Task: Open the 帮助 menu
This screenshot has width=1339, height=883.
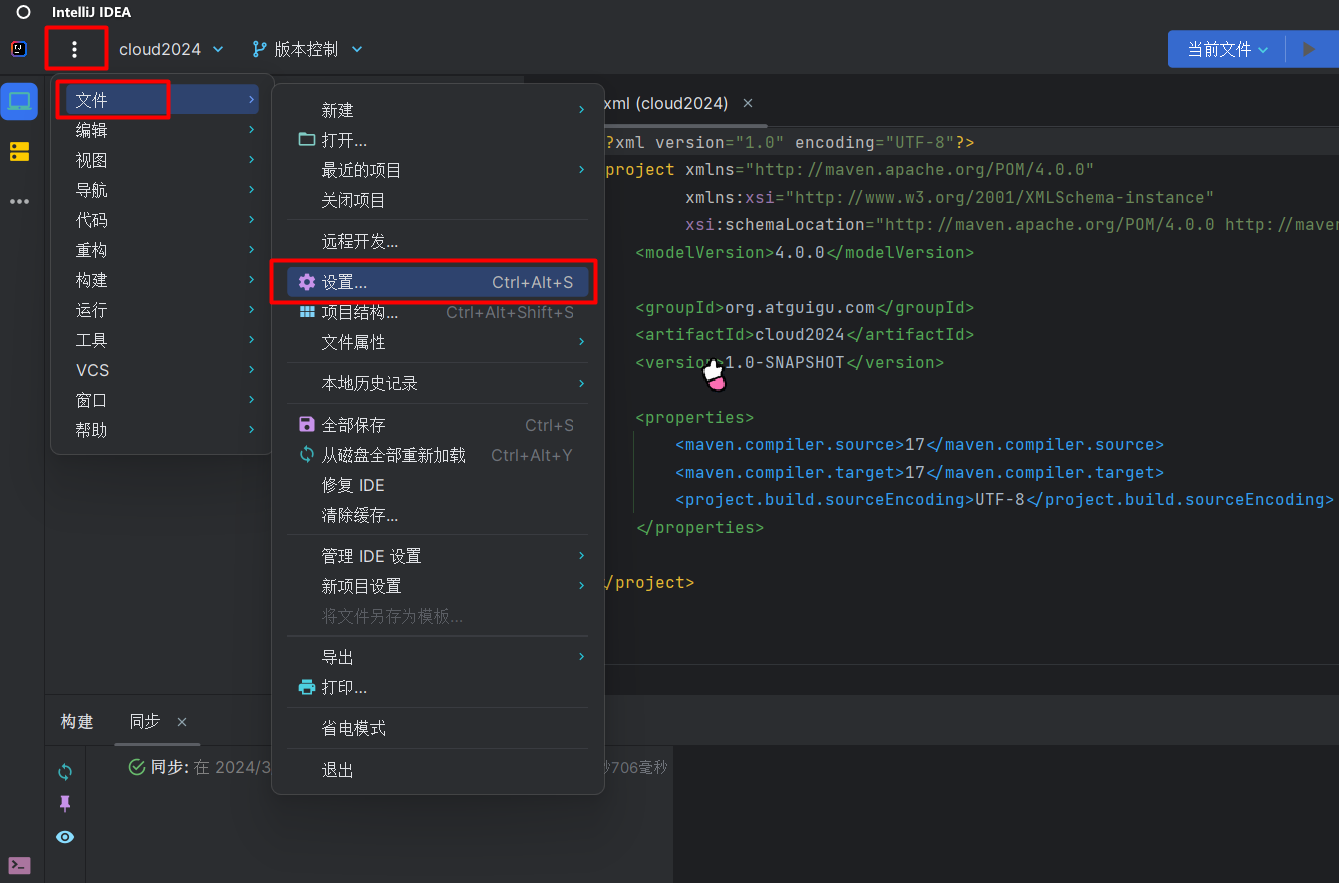Action: coord(162,430)
